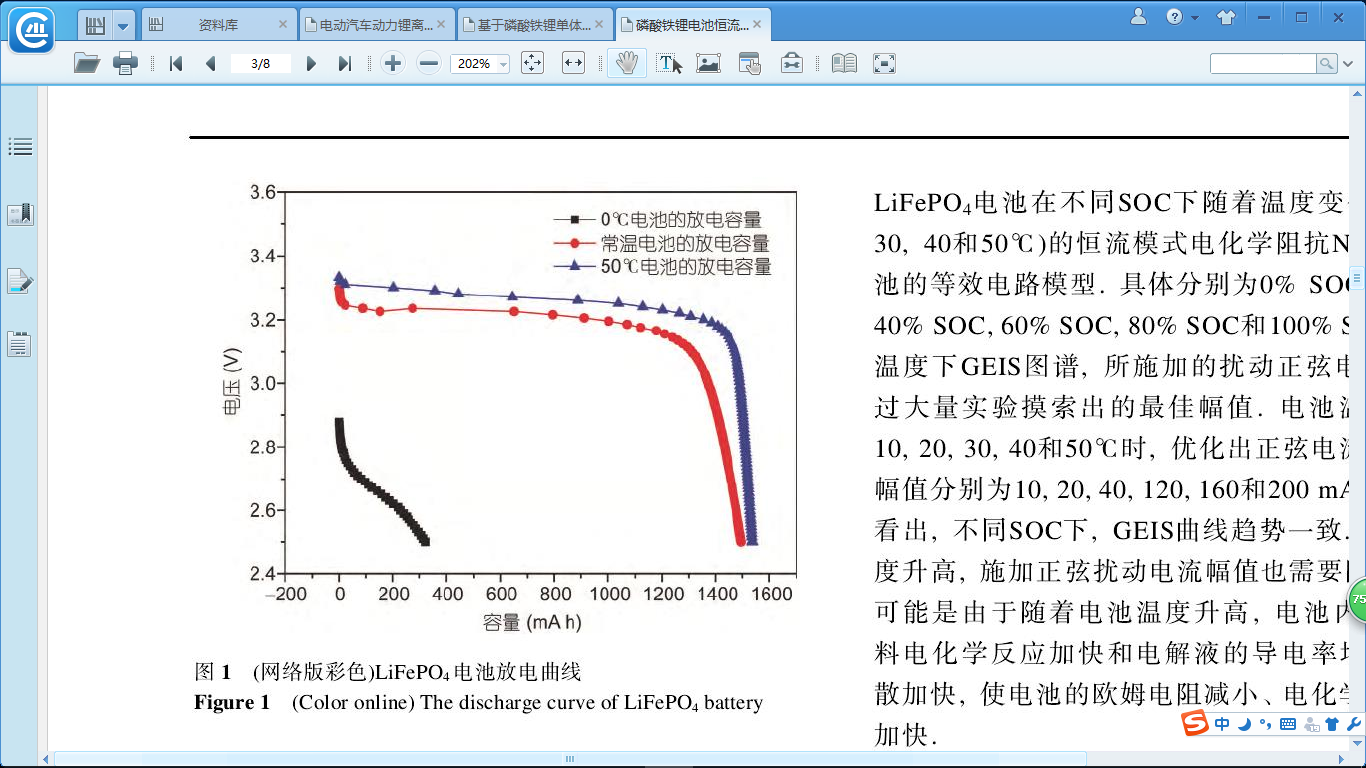
Task: Zoom out with the minus button
Action: [x=429, y=64]
